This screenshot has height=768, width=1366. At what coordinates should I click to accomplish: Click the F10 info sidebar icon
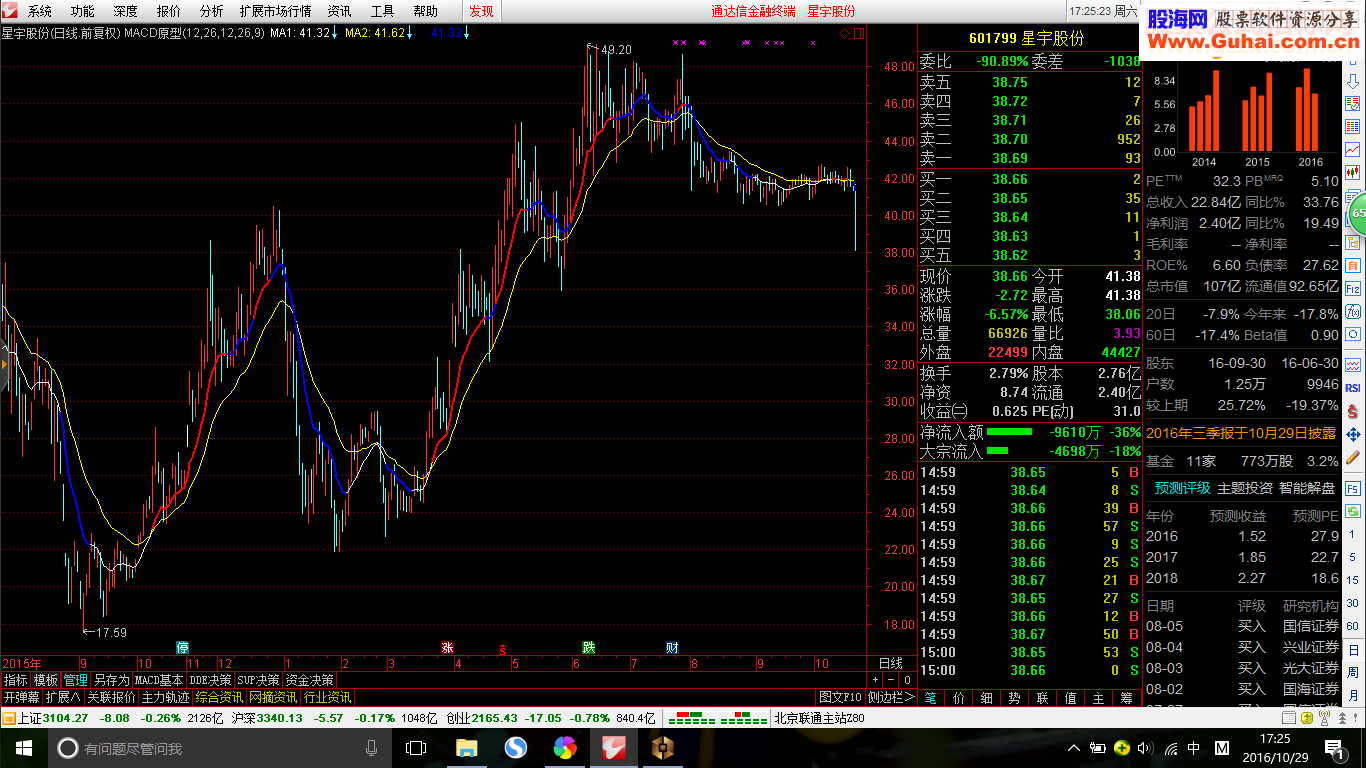[x=1353, y=289]
